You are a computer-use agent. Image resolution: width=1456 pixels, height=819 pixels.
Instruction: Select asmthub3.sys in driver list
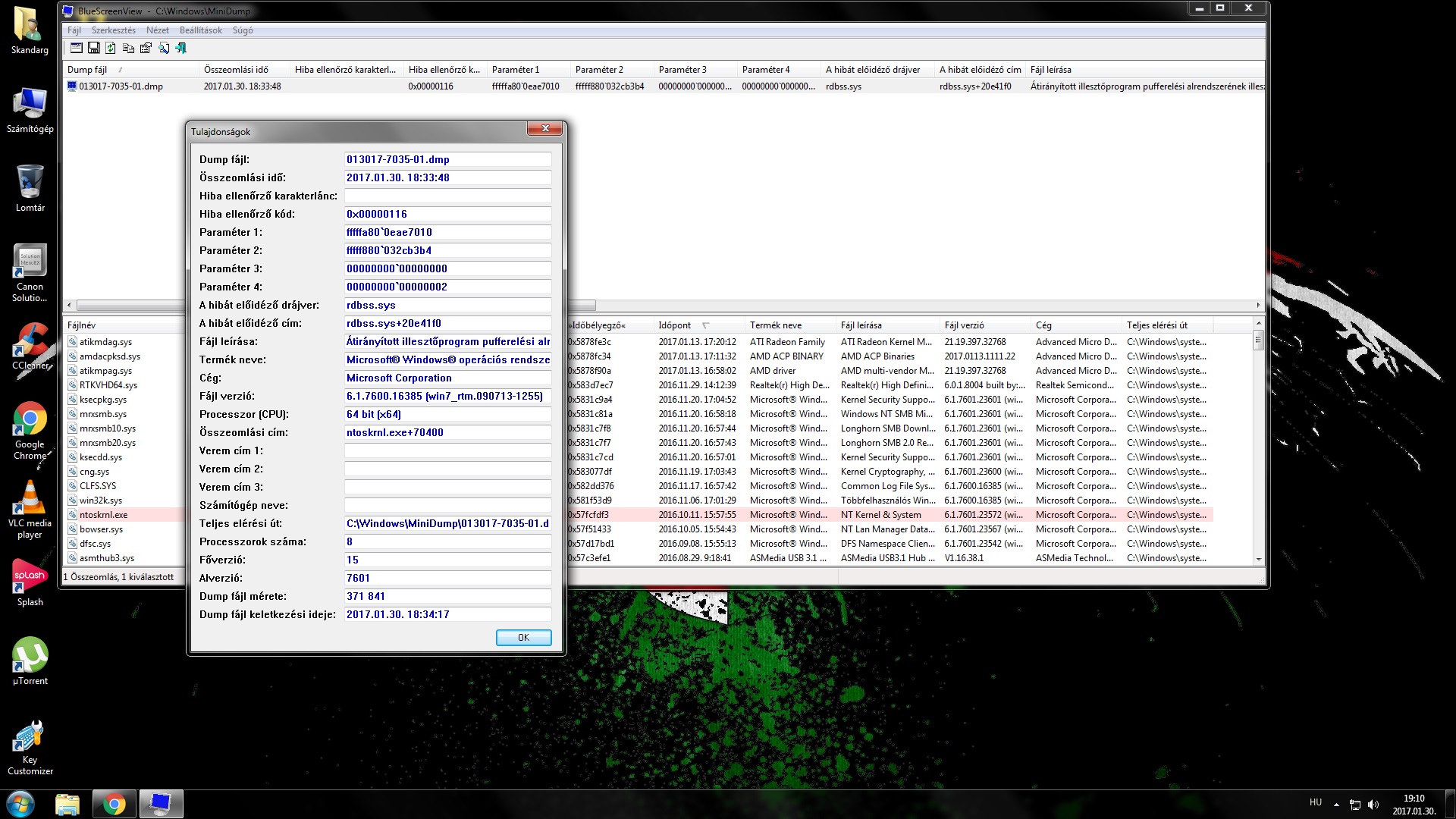[x=107, y=558]
